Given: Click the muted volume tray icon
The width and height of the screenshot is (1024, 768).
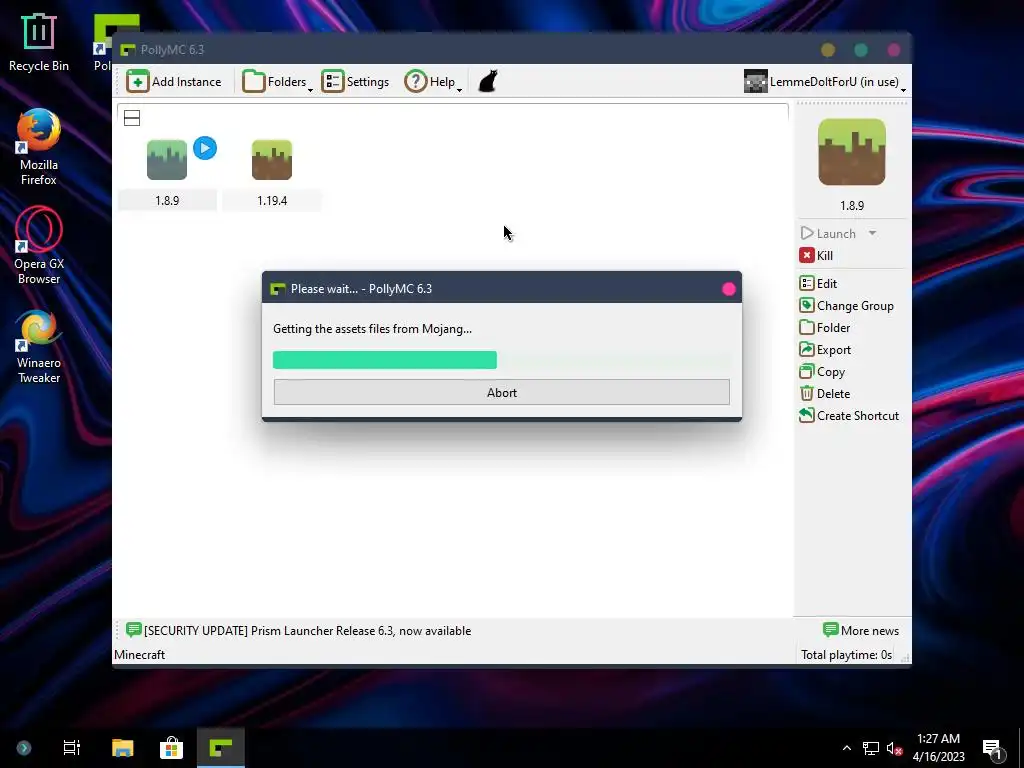Looking at the screenshot, I should pos(894,748).
